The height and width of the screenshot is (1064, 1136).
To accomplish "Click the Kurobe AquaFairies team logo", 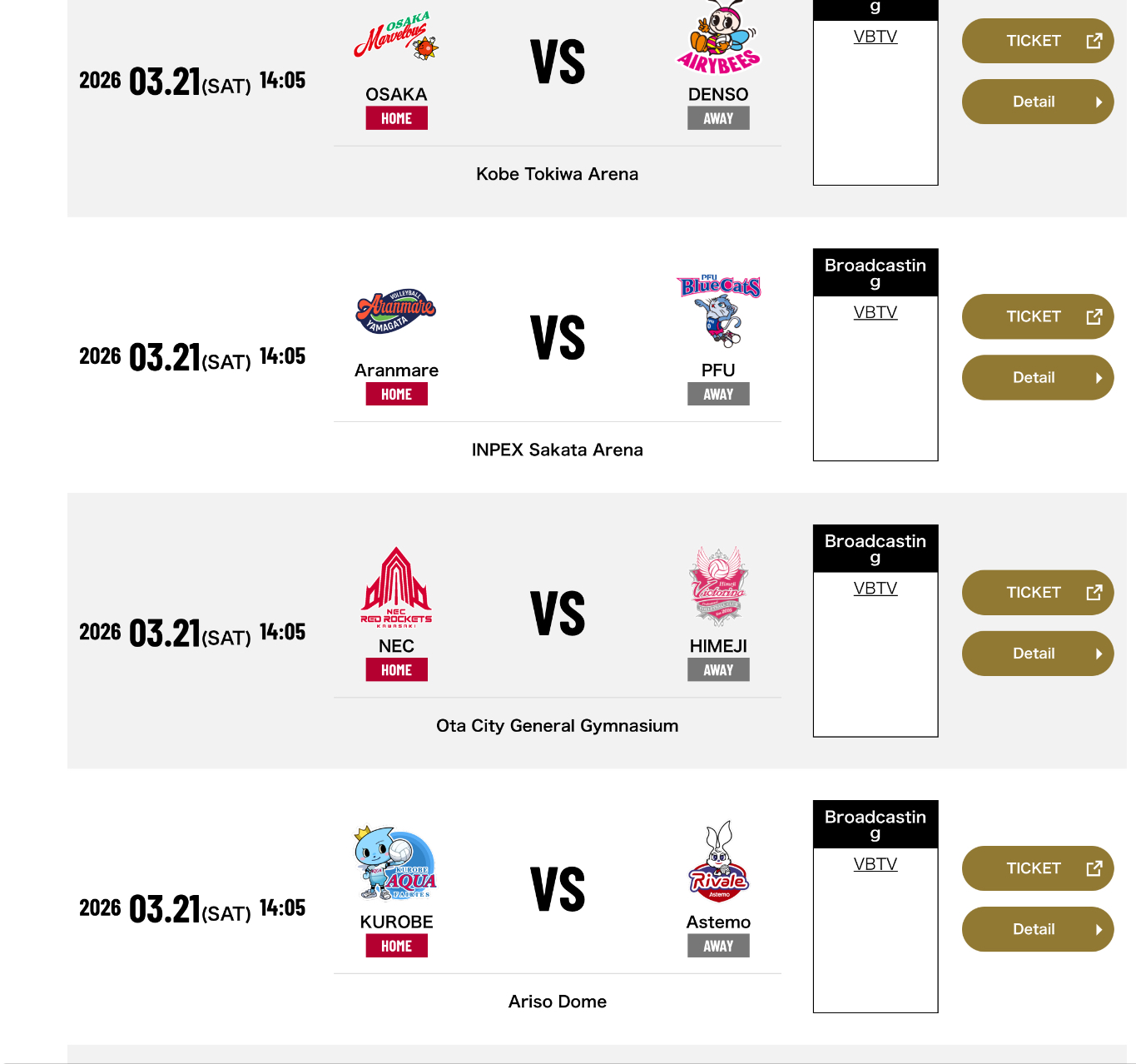I will click(x=396, y=863).
